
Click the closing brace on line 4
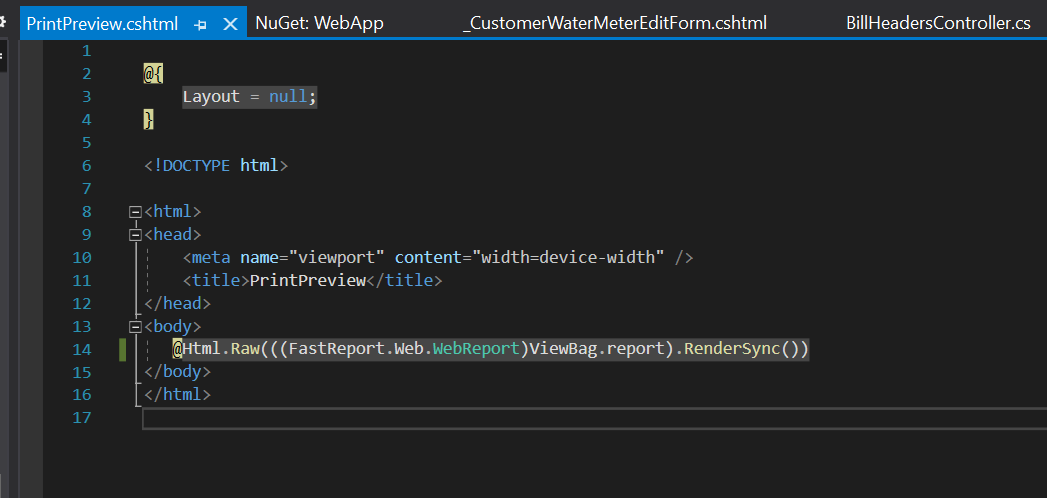pyautogui.click(x=149, y=119)
